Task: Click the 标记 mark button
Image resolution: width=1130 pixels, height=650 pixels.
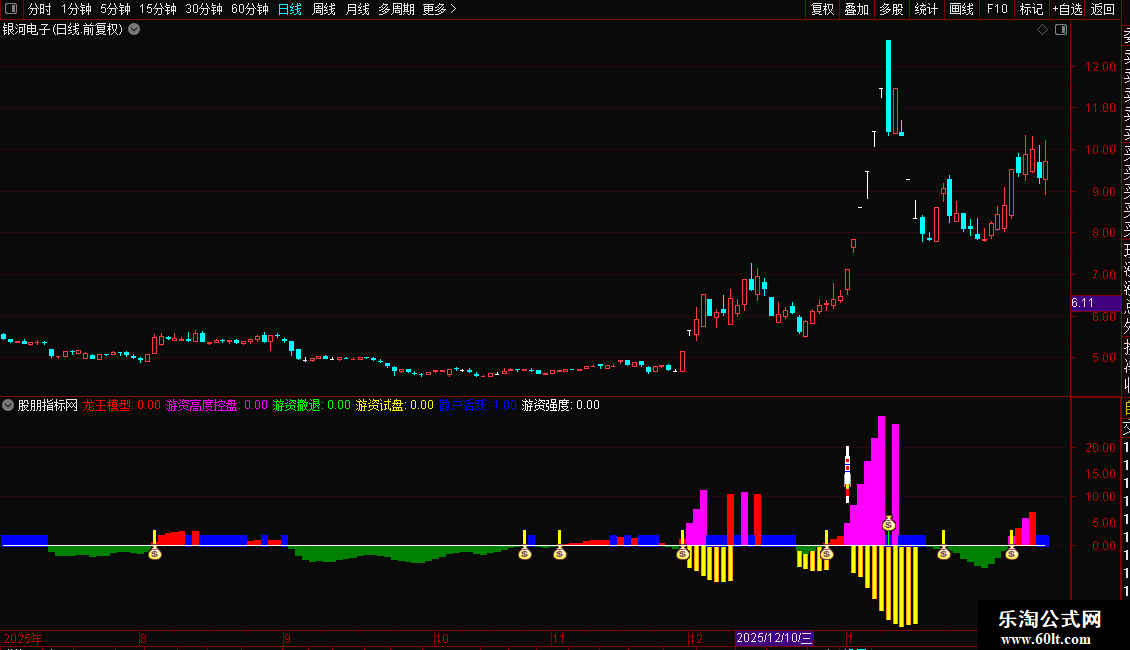Action: coord(1031,9)
